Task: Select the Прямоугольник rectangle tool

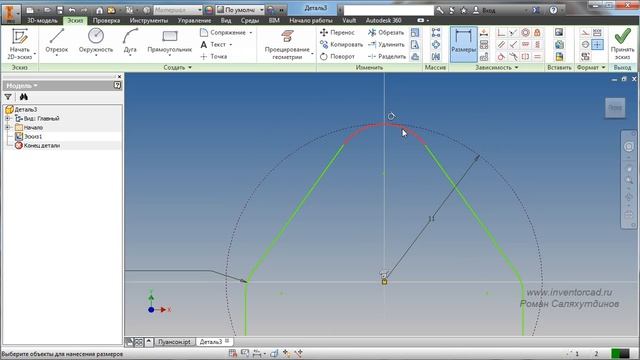Action: pos(169,41)
